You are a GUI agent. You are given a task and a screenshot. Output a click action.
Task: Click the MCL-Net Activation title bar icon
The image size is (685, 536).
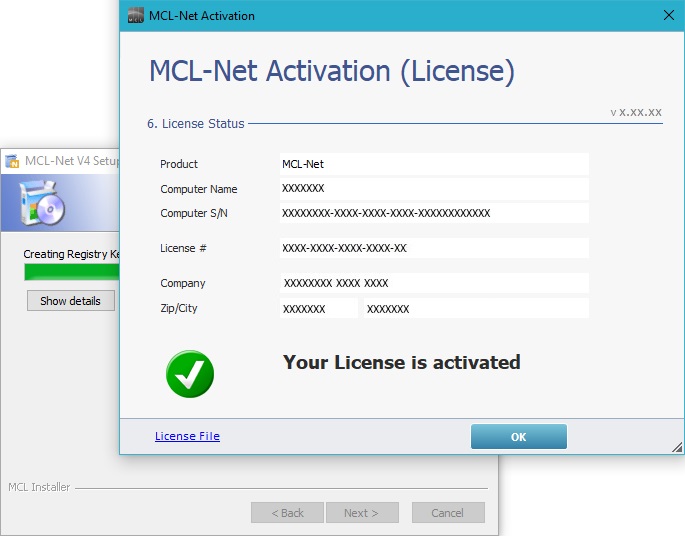[136, 15]
